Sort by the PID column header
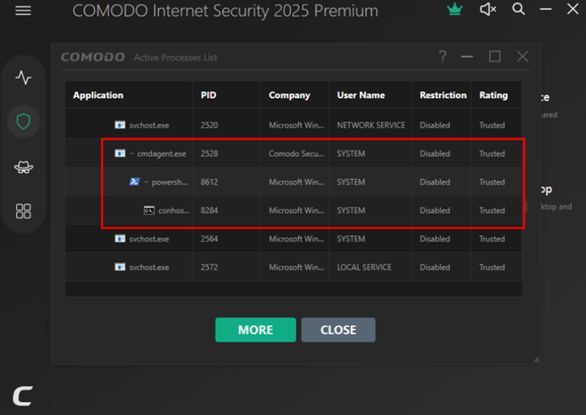The height and width of the screenshot is (415, 586). click(x=209, y=95)
